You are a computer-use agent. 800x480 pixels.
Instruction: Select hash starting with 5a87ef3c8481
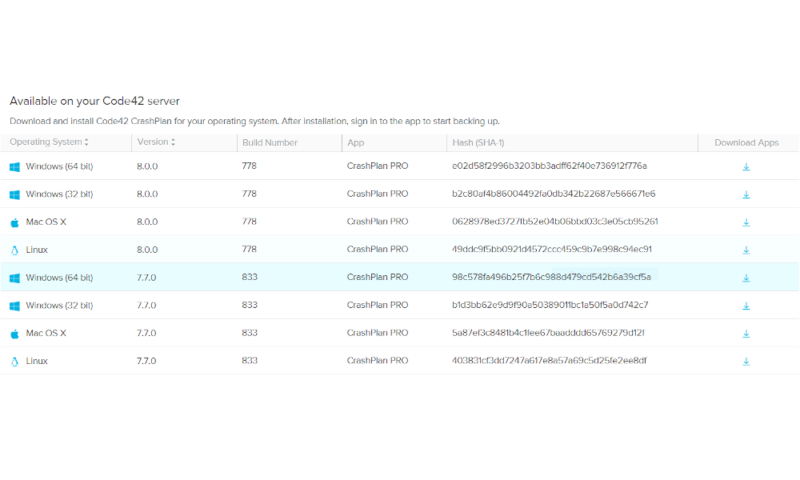click(x=548, y=333)
